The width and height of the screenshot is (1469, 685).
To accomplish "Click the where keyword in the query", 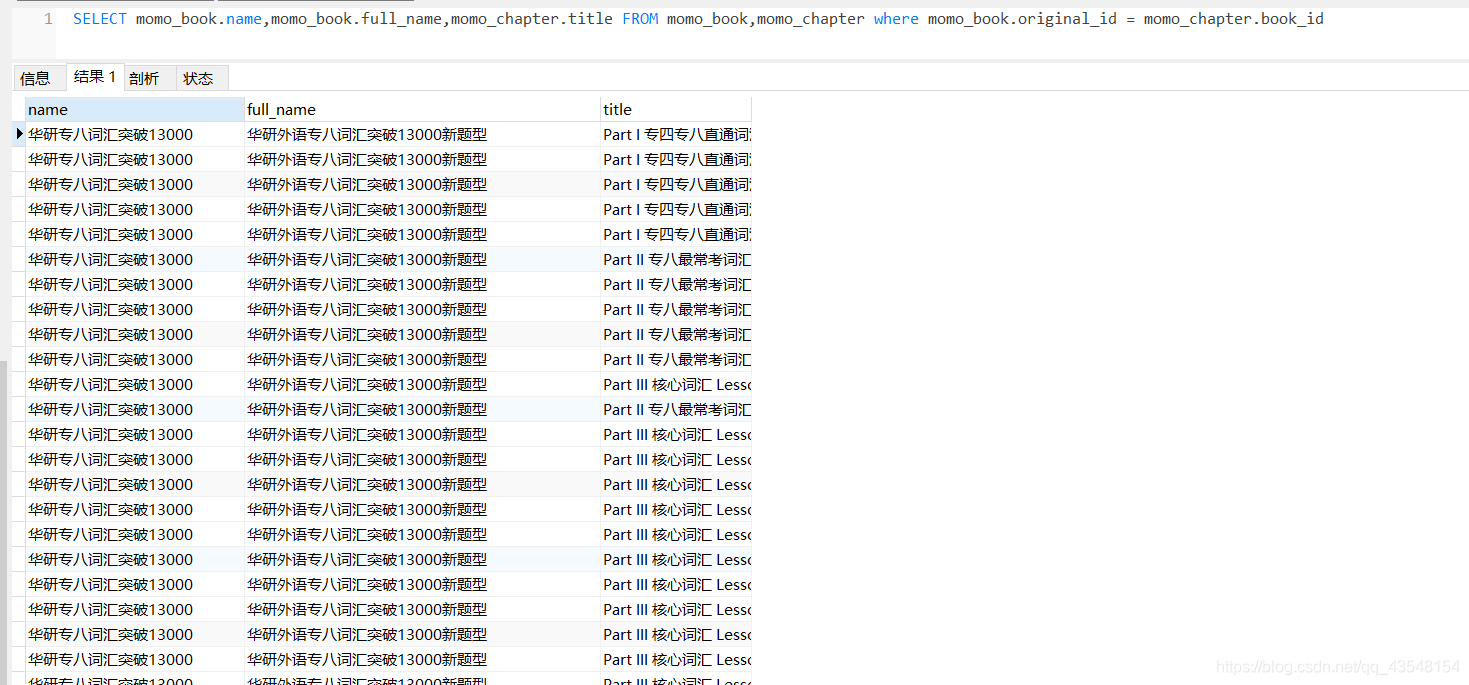I will click(x=896, y=19).
